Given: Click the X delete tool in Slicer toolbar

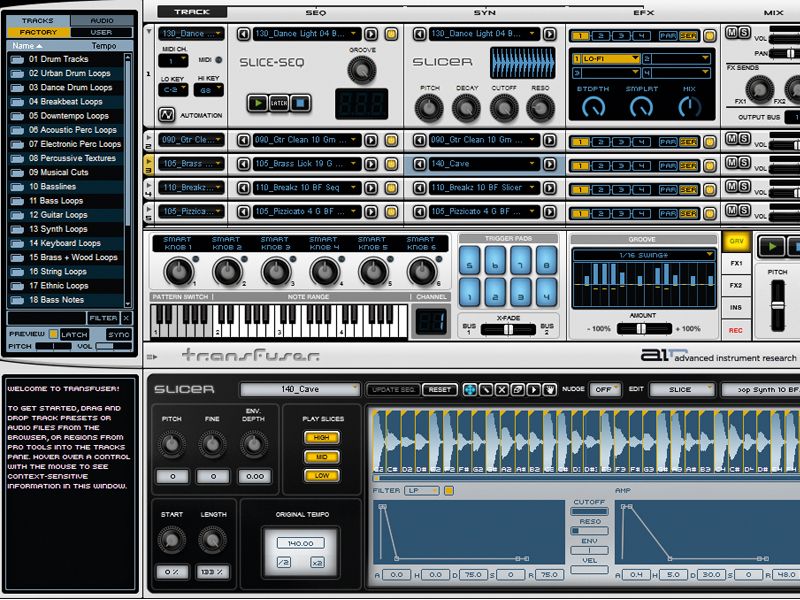Looking at the screenshot, I should (502, 390).
